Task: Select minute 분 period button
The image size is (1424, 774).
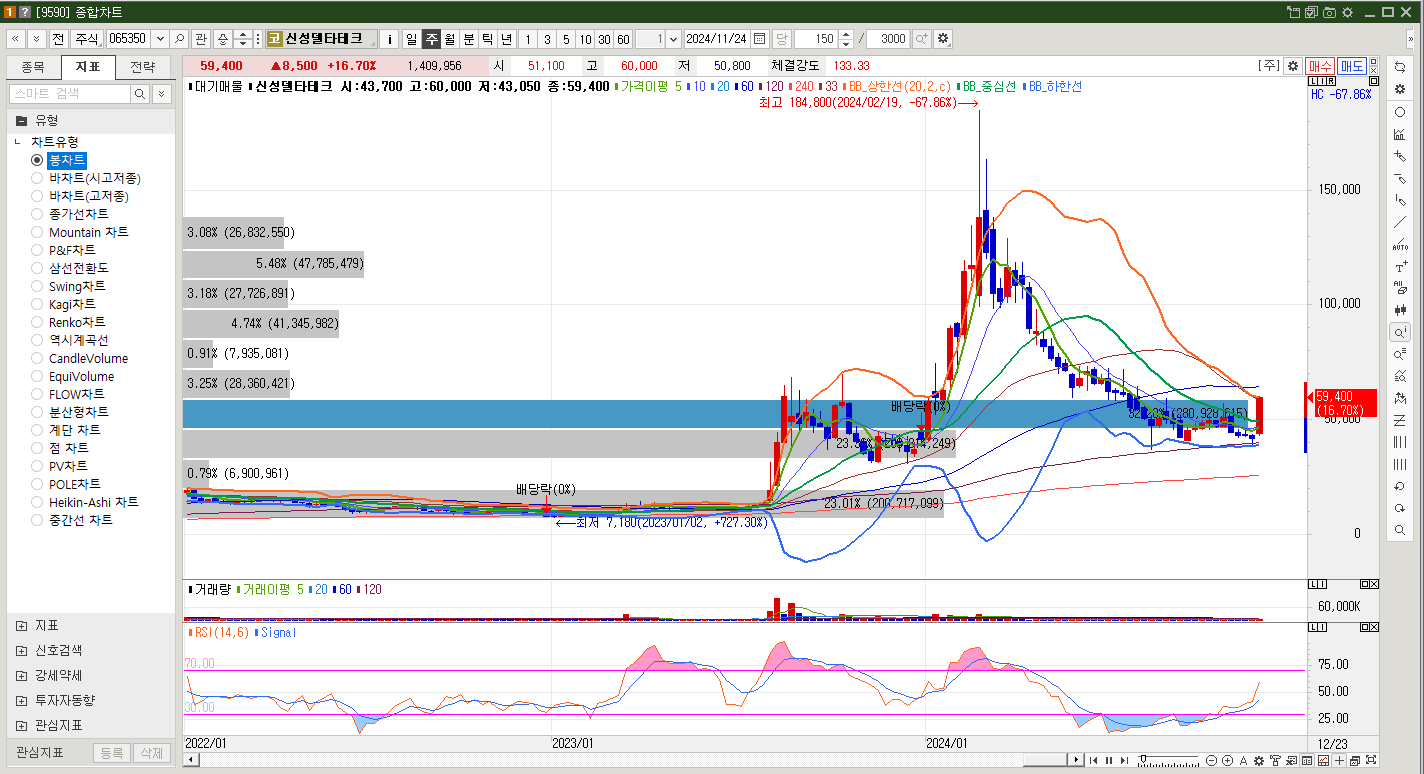Action: click(469, 39)
